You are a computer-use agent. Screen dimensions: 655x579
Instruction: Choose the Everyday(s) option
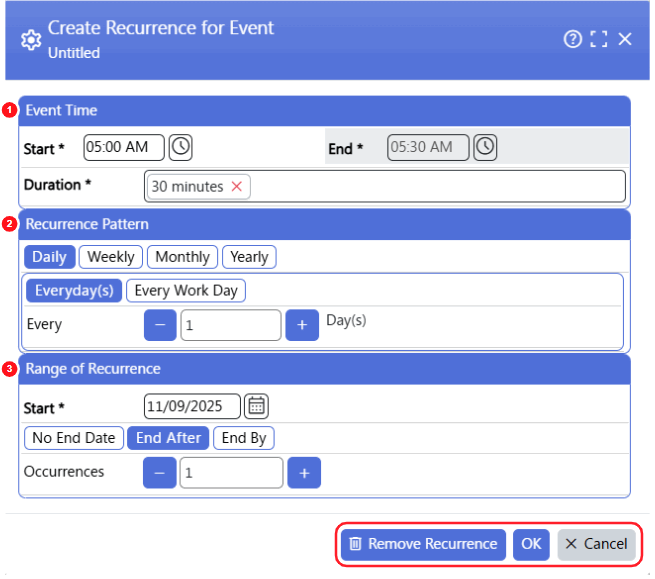coord(74,290)
